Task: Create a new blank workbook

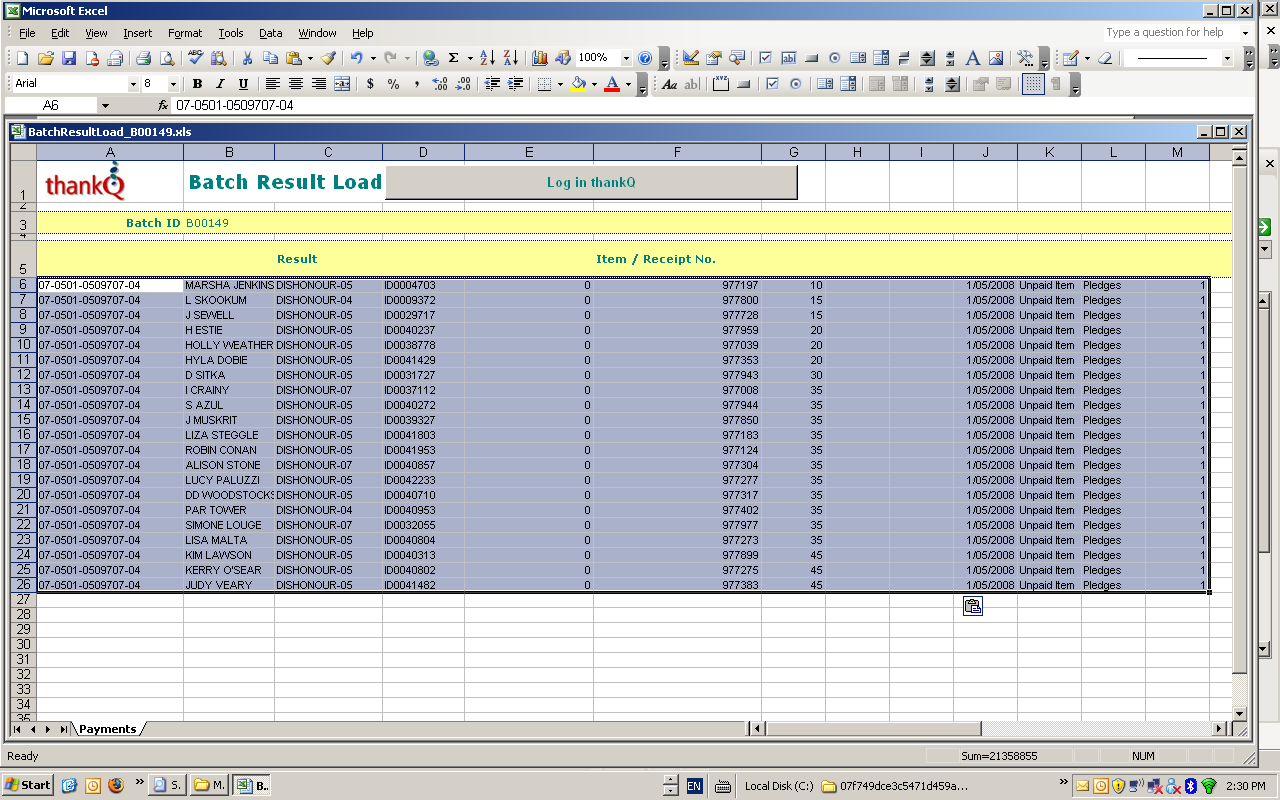Action: point(22,58)
